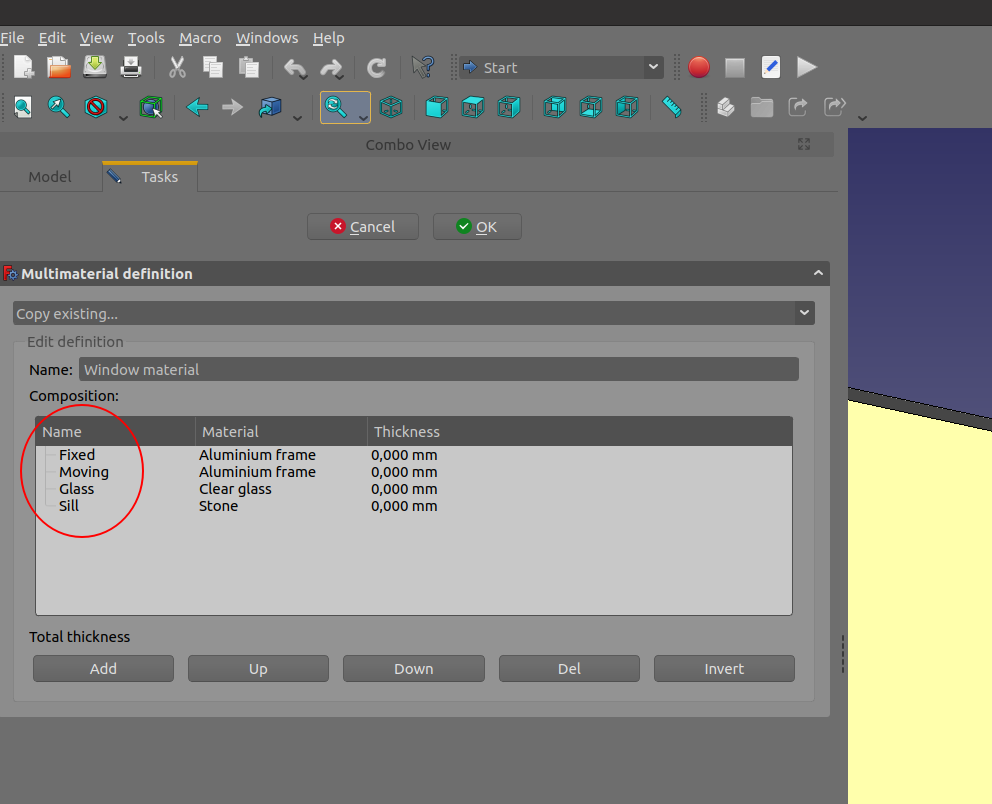
Task: Click the New document icon
Action: pyautogui.click(x=23, y=68)
